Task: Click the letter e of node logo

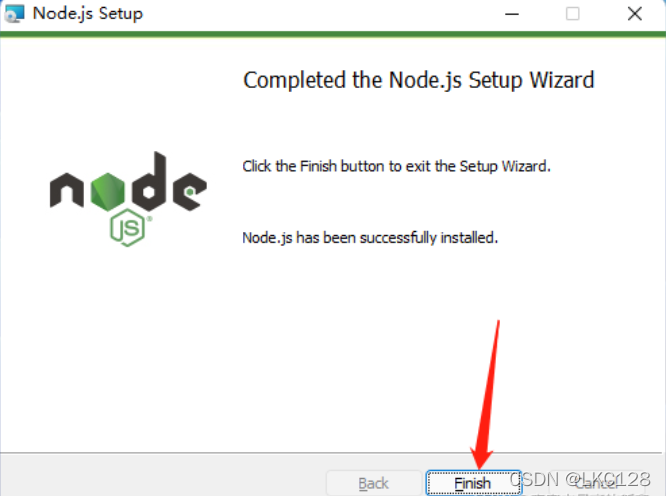Action: point(189,191)
